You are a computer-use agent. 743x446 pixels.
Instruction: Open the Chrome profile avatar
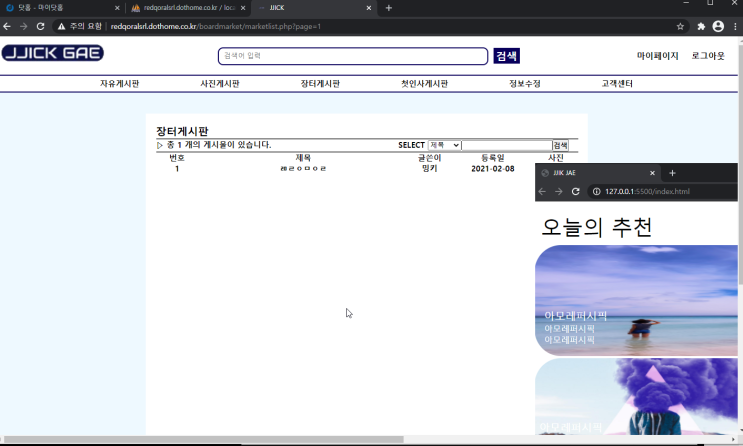coord(718,27)
